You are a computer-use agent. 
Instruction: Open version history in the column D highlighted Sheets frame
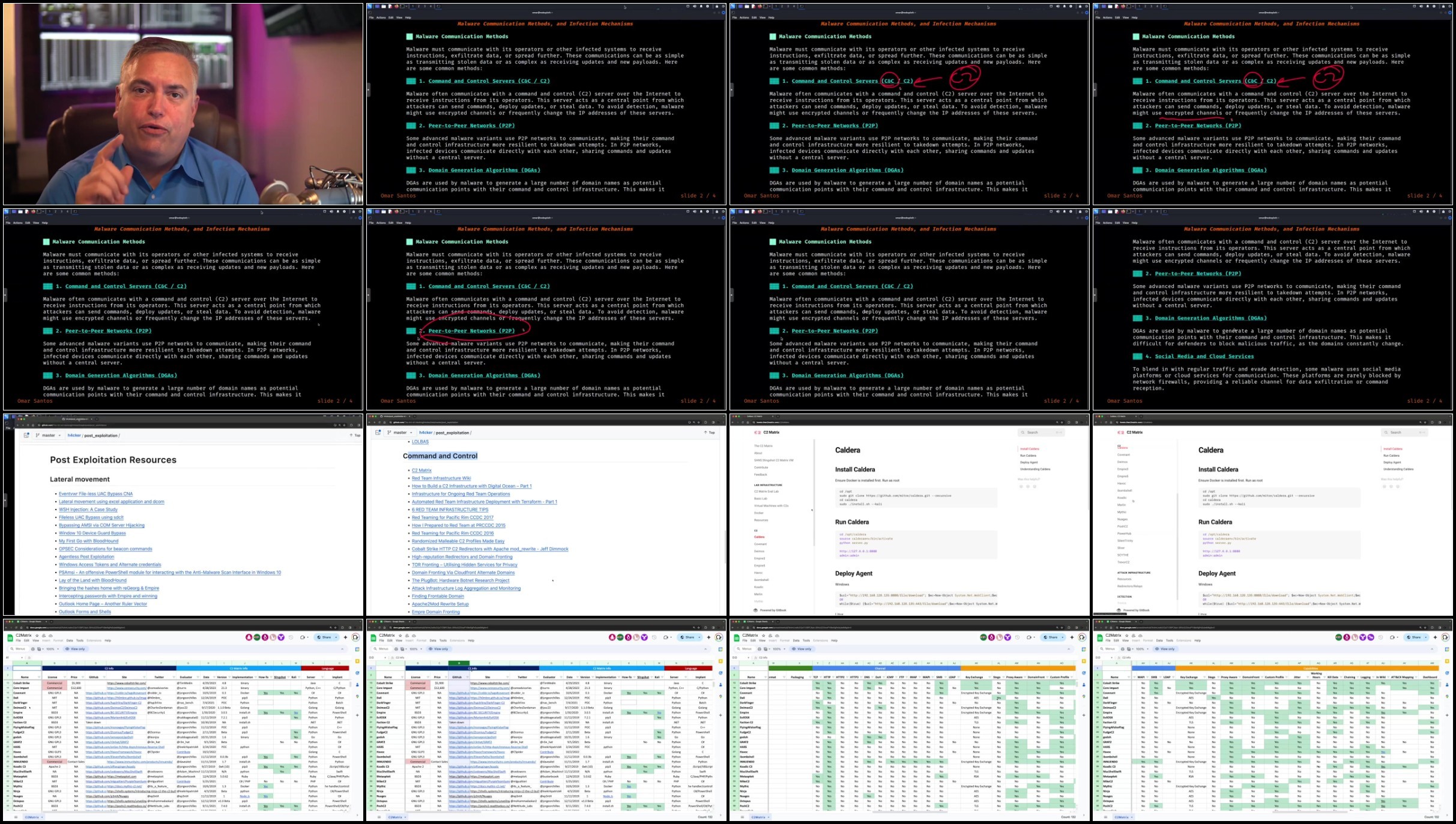[654, 637]
